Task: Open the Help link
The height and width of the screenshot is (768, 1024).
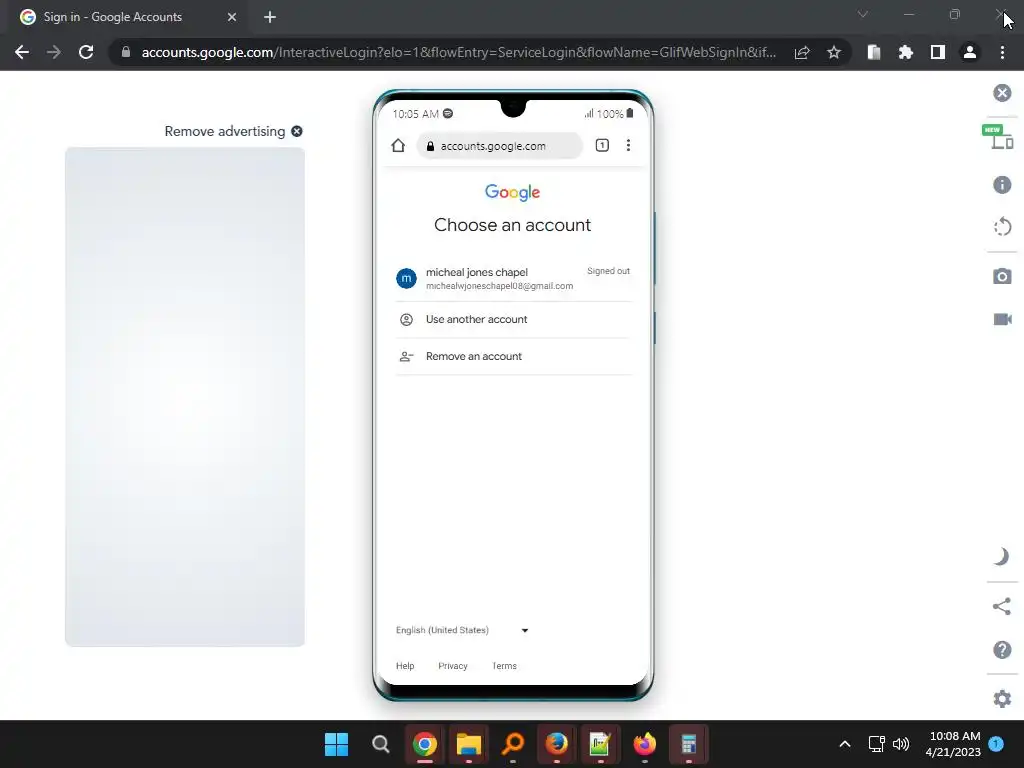Action: tap(405, 666)
